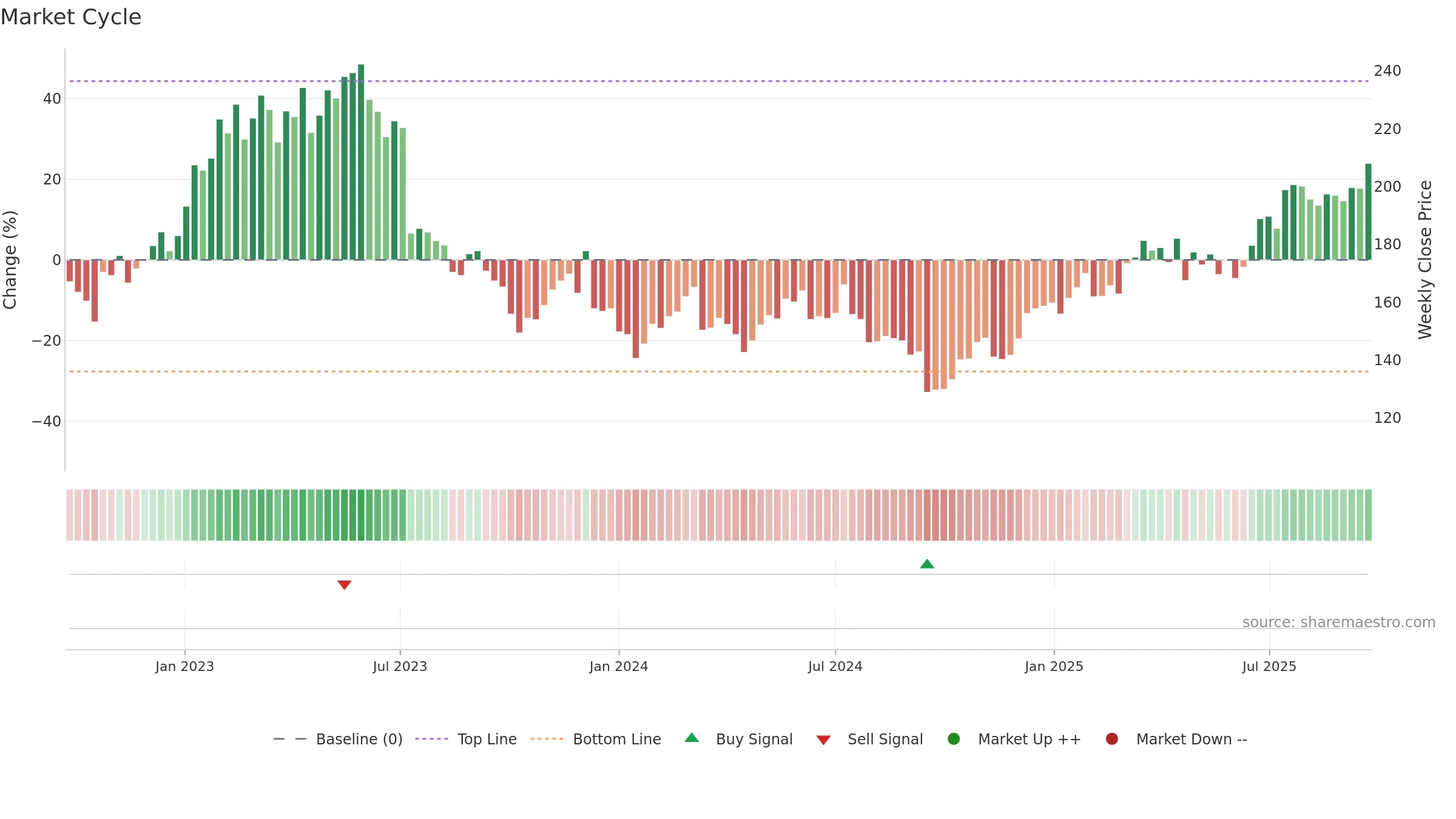
Task: Click the 140 tick on right axis
Action: coord(1387,360)
